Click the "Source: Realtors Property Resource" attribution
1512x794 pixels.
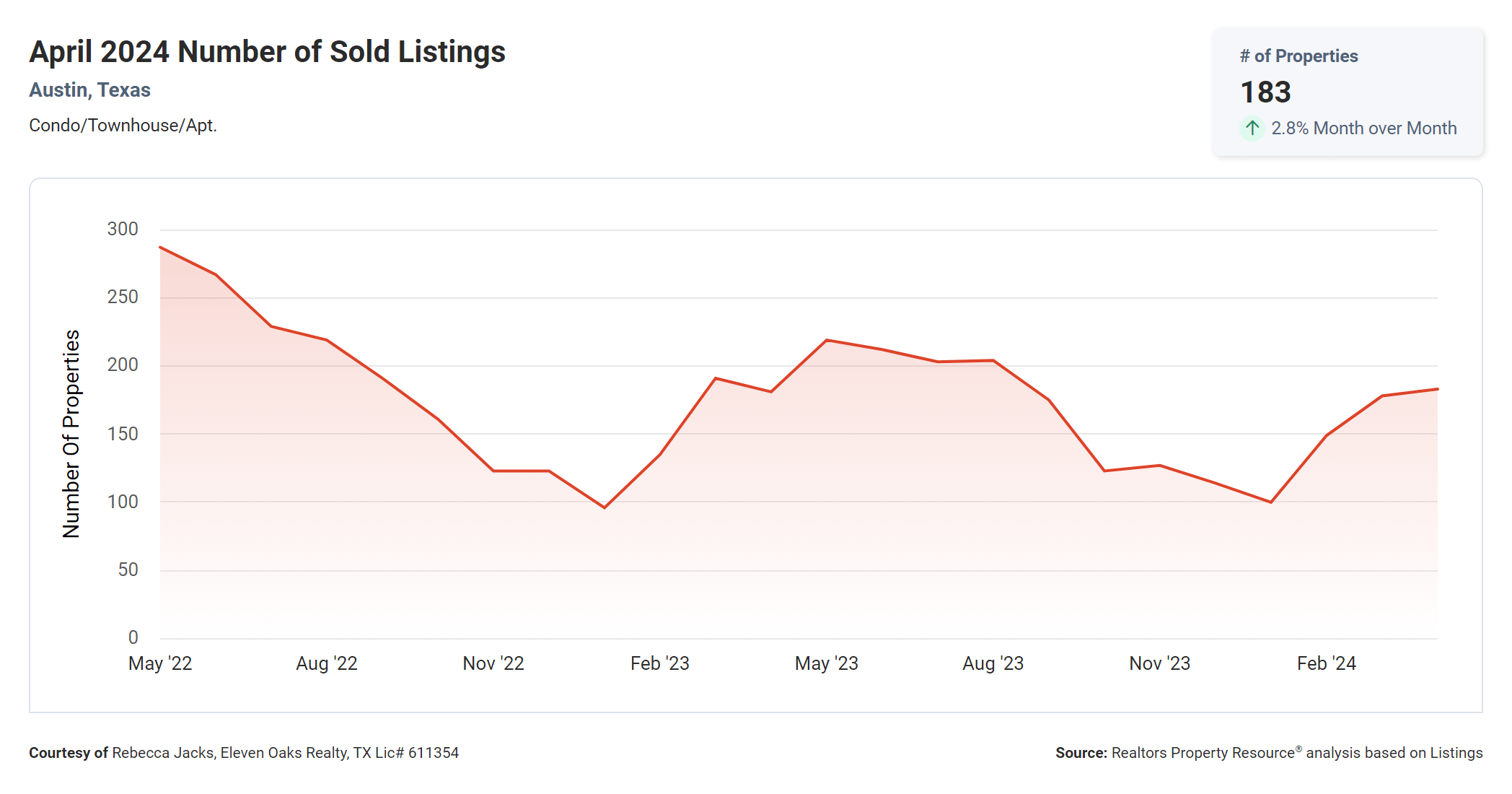pyautogui.click(x=1269, y=753)
